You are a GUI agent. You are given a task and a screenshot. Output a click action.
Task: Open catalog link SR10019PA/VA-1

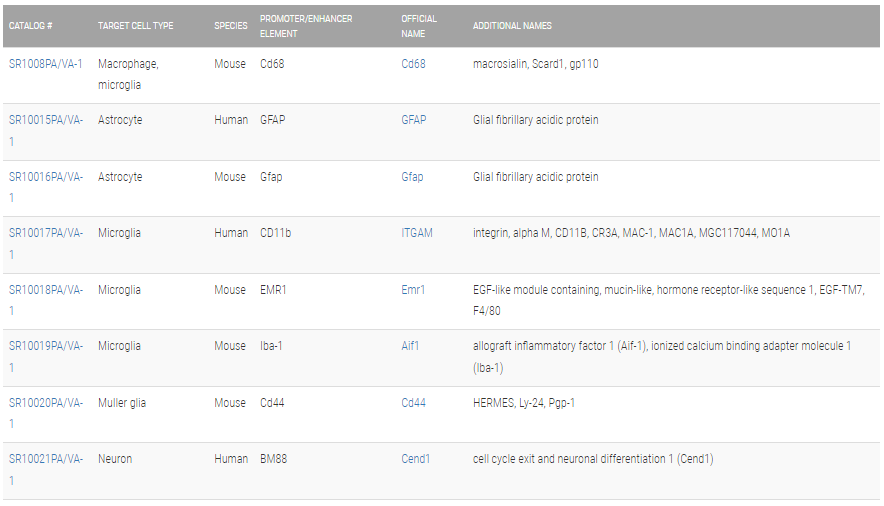[46, 357]
